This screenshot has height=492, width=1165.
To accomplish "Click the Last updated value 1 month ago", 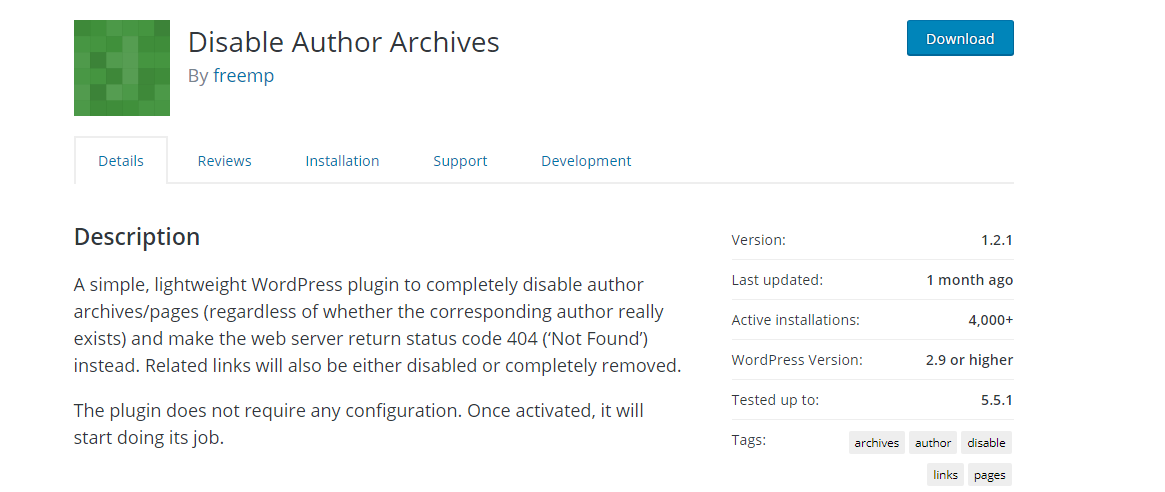I will coord(970,280).
